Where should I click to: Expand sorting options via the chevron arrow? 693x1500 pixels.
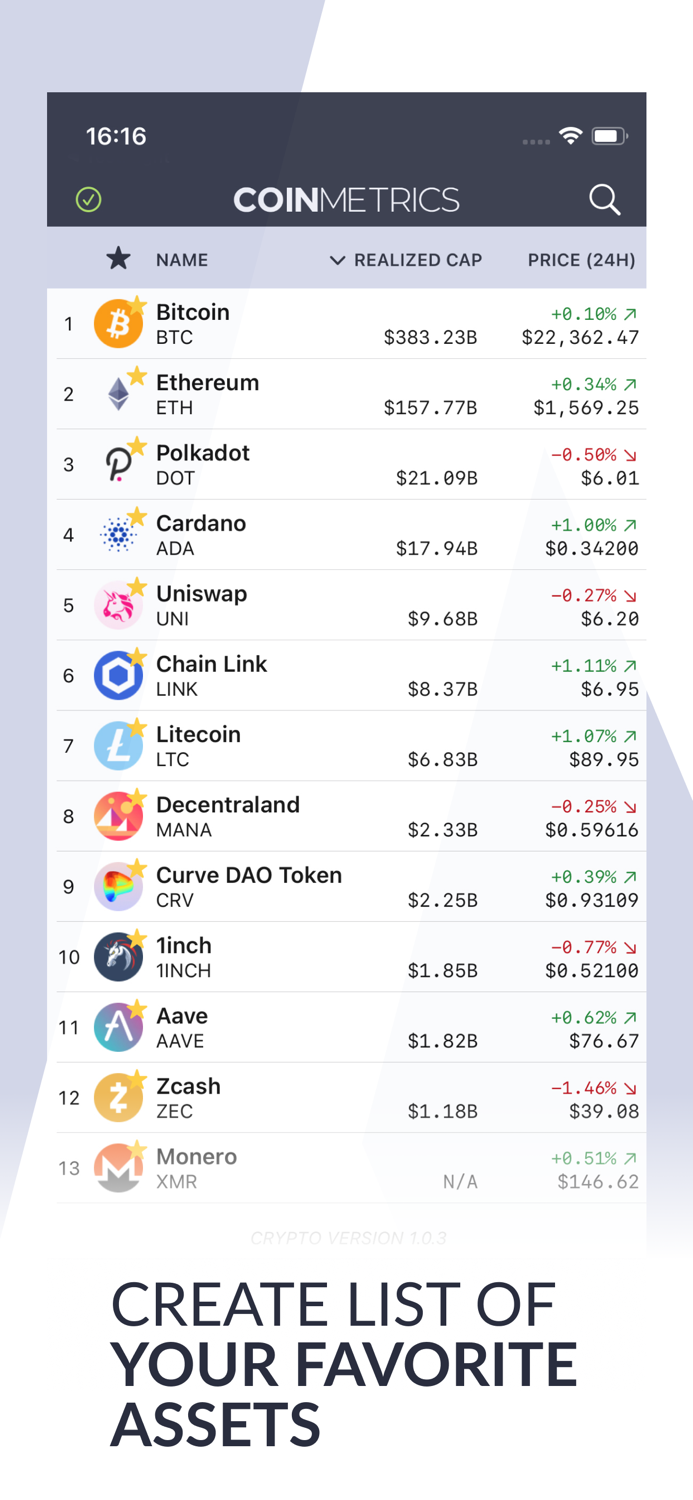(337, 260)
